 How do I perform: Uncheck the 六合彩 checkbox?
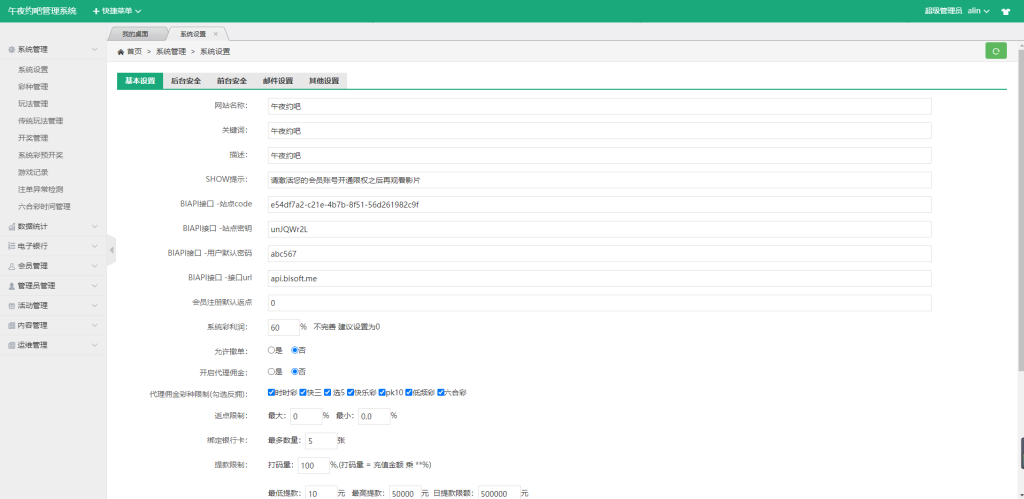point(441,393)
